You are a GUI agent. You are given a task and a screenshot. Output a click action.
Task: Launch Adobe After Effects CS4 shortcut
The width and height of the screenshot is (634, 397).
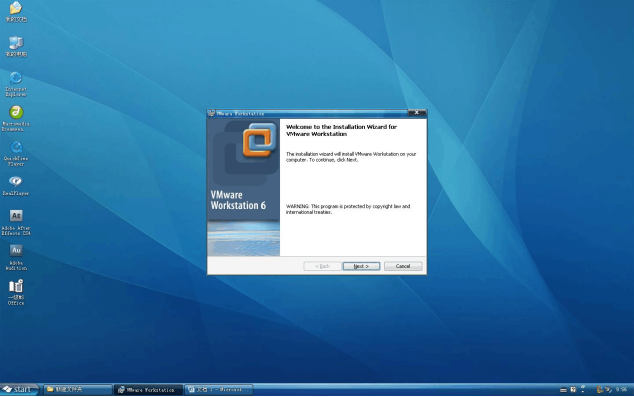(16, 222)
